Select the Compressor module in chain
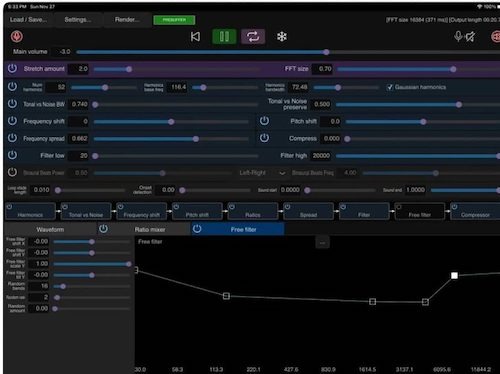 pyautogui.click(x=475, y=211)
